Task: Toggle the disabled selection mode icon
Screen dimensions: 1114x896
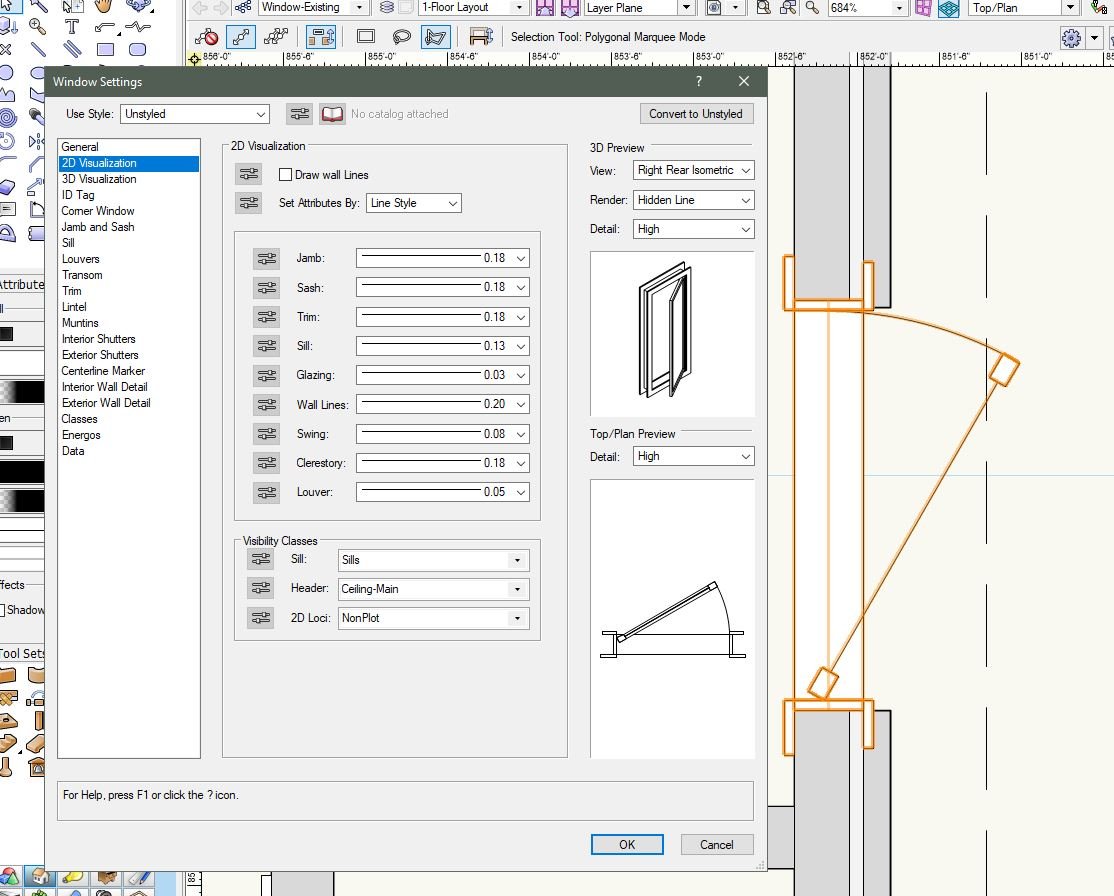Action: tap(207, 37)
